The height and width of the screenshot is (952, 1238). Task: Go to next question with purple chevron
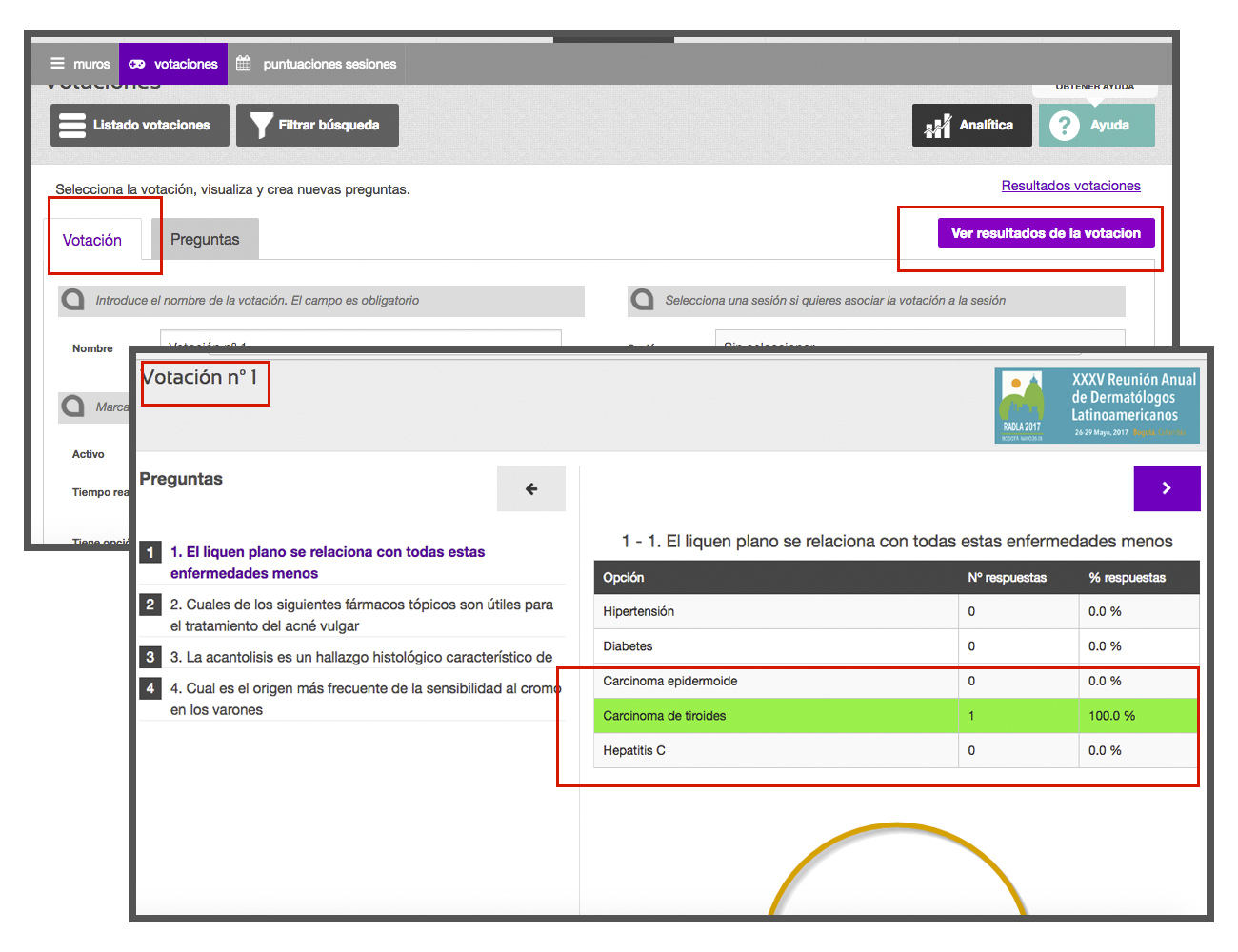(x=1167, y=488)
